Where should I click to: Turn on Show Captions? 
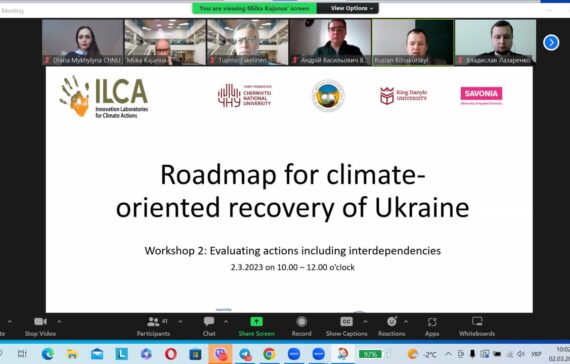click(346, 327)
